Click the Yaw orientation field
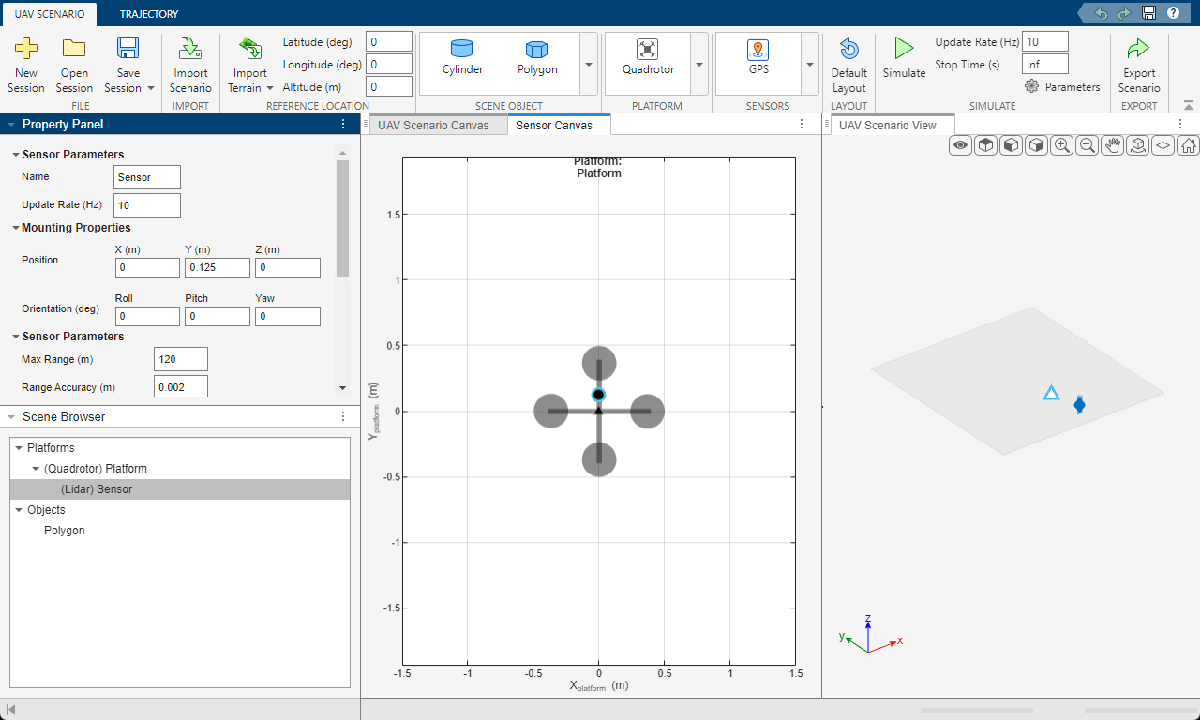Screen dimensions: 1200x720 (x=288, y=316)
